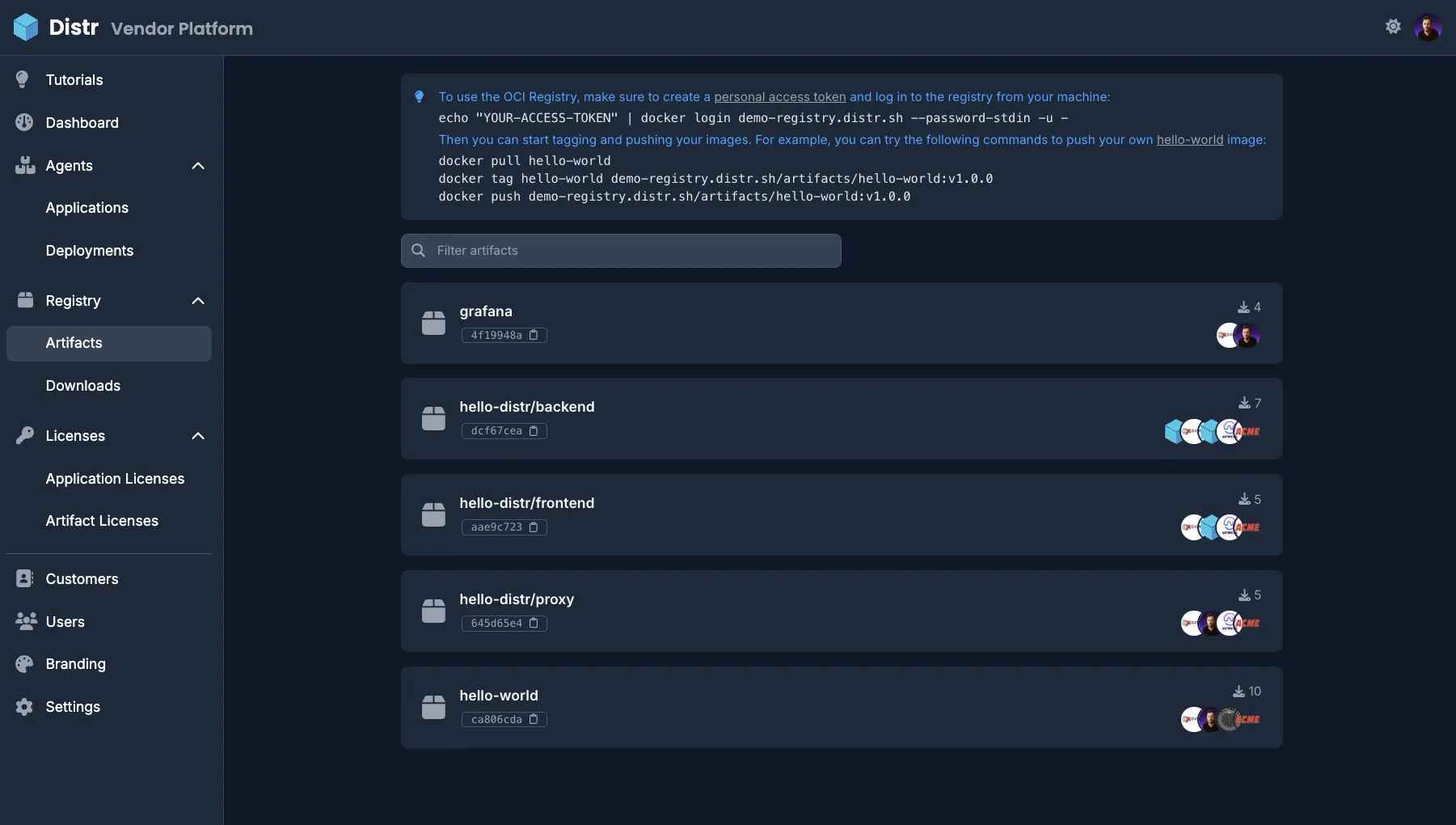Click the package icon beside grafana
1456x825 pixels.
click(434, 322)
